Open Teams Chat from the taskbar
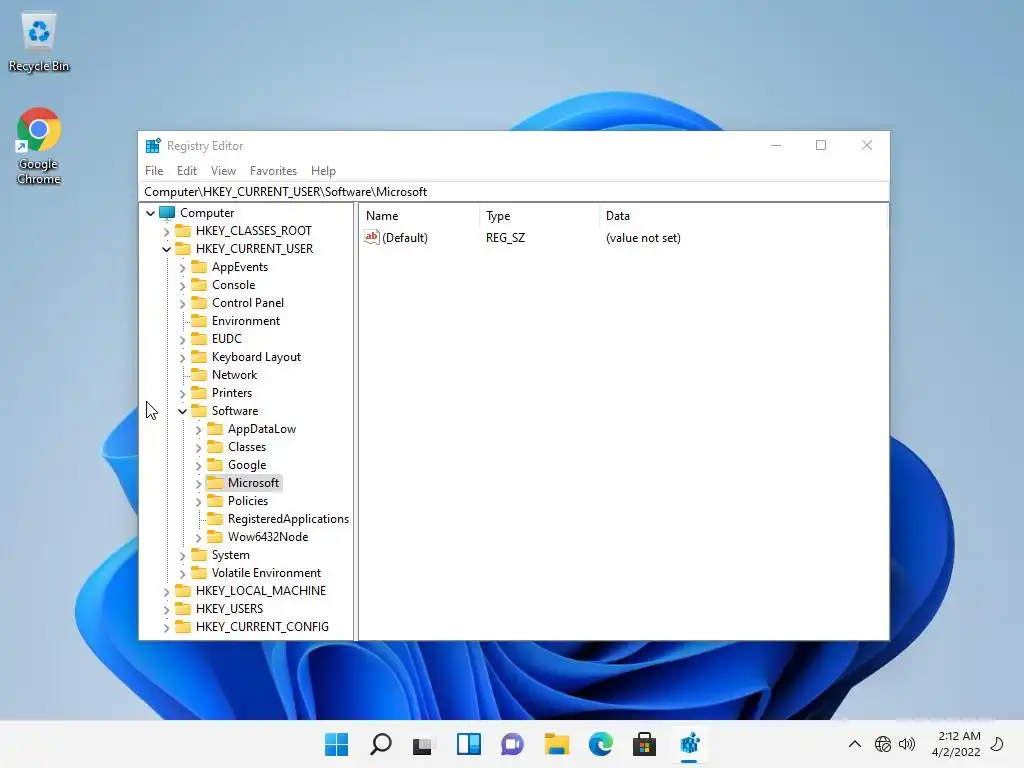The image size is (1024, 768). tap(513, 744)
